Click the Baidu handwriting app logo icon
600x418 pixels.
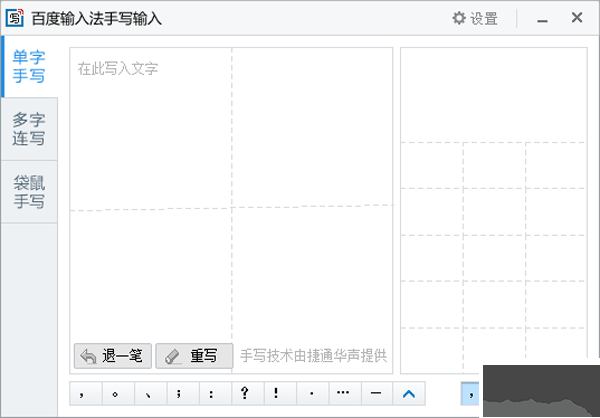pyautogui.click(x=15, y=18)
